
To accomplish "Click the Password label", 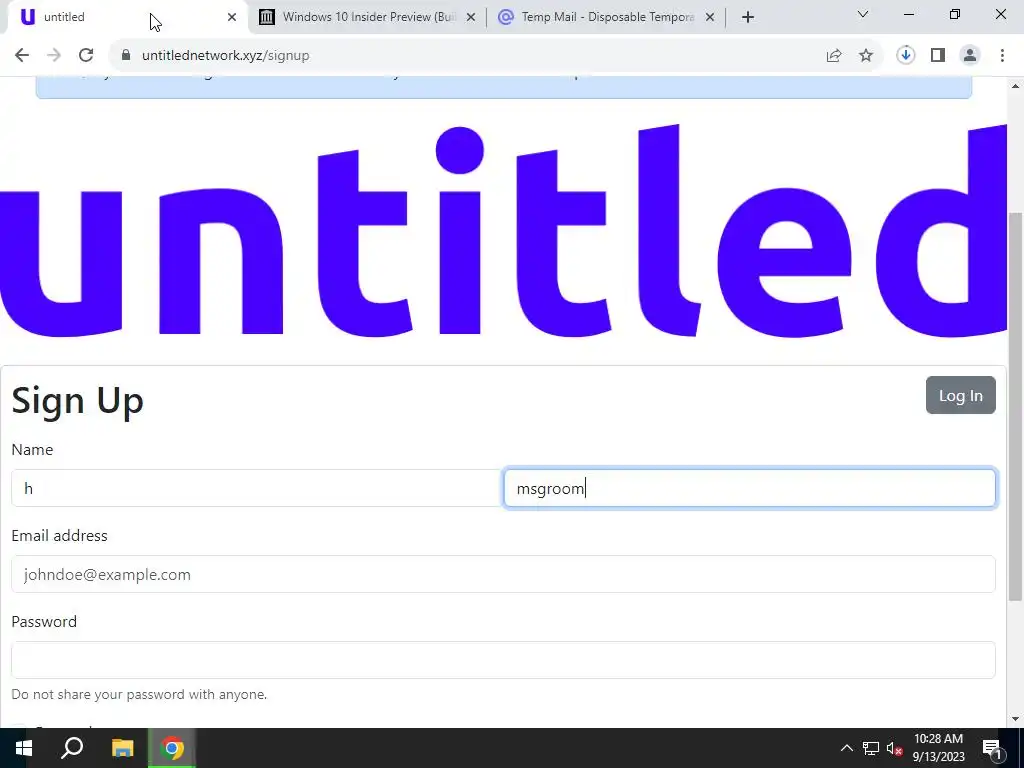I will coord(44,621).
